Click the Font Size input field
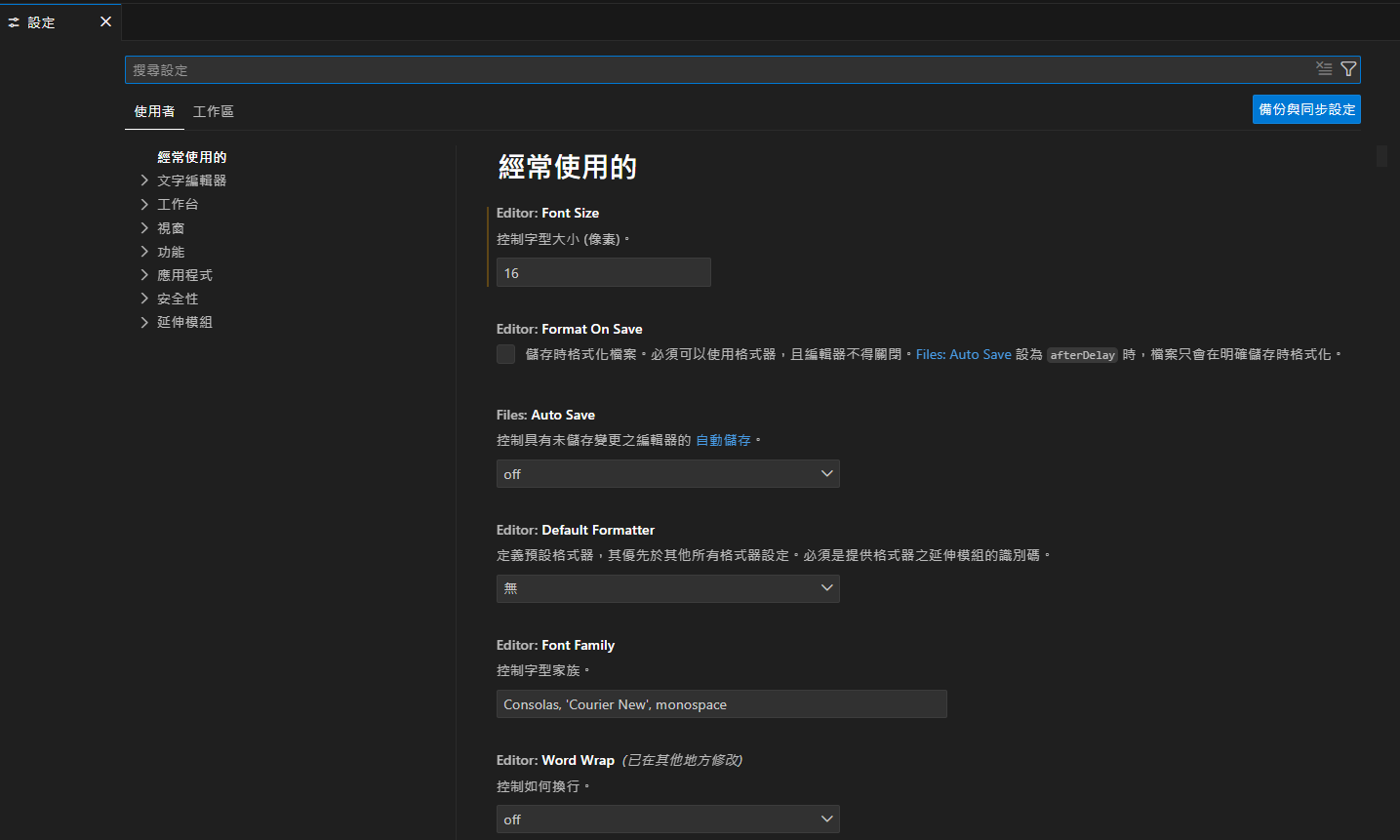This screenshot has height=840, width=1400. click(x=603, y=273)
